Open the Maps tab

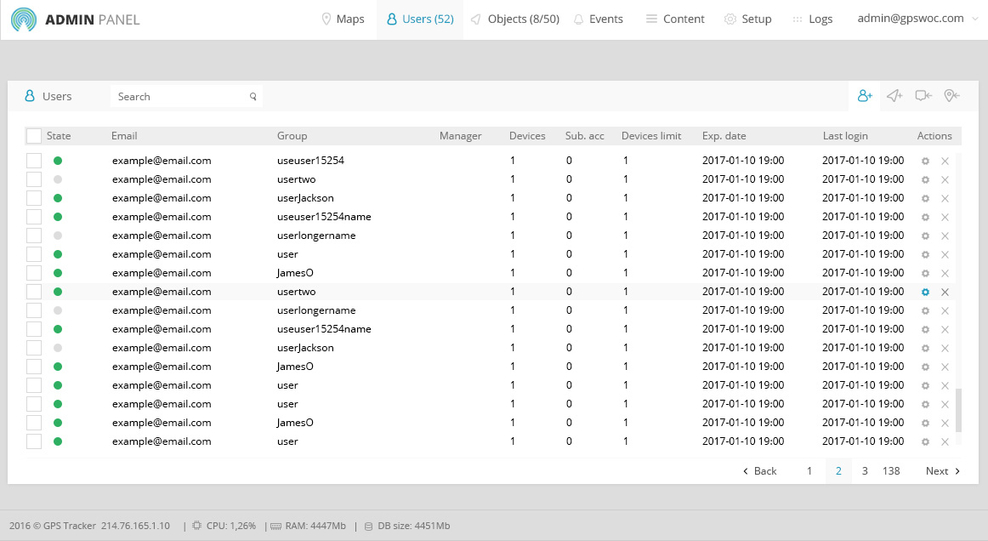(x=343, y=20)
